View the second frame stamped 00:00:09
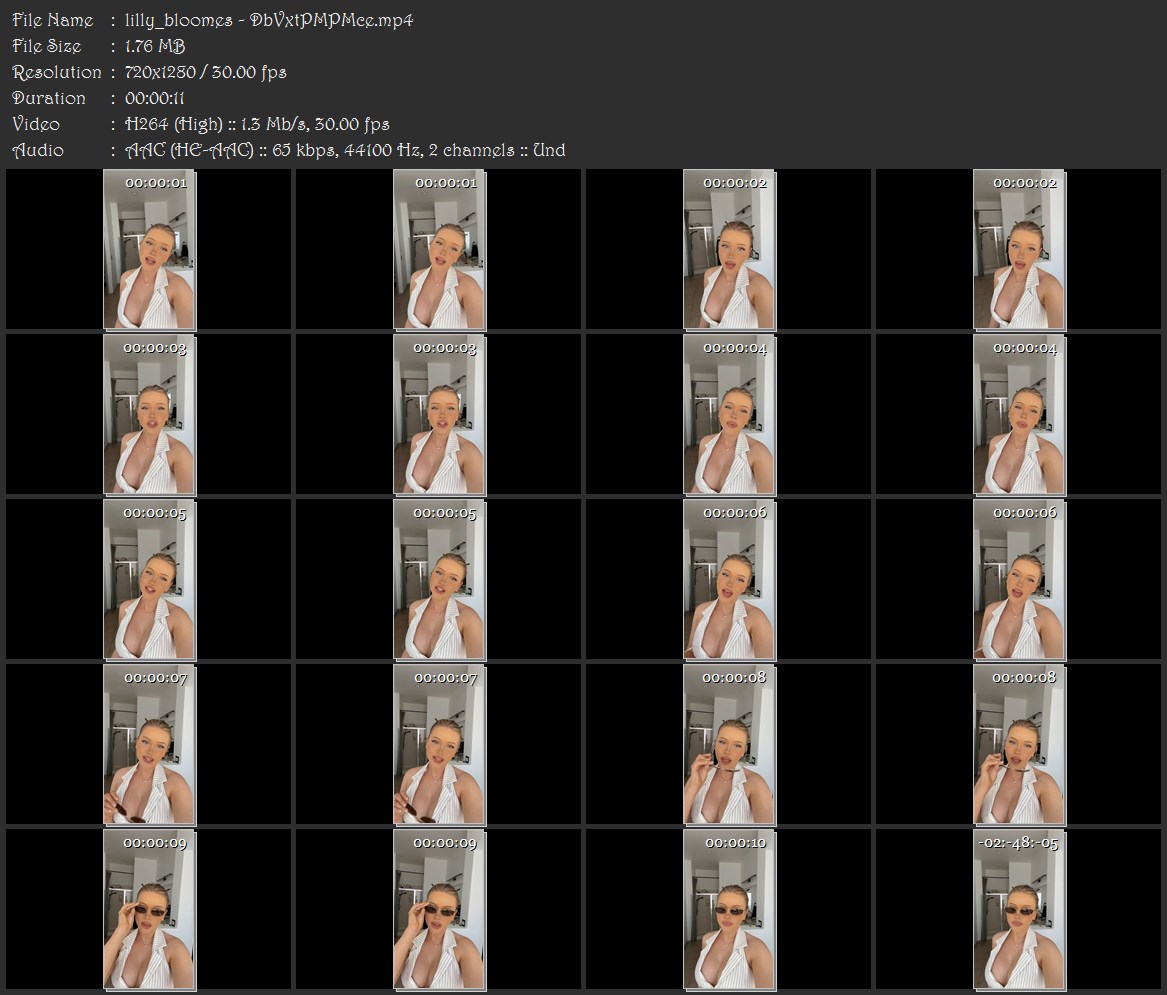Viewport: 1167px width, 995px height. point(439,910)
